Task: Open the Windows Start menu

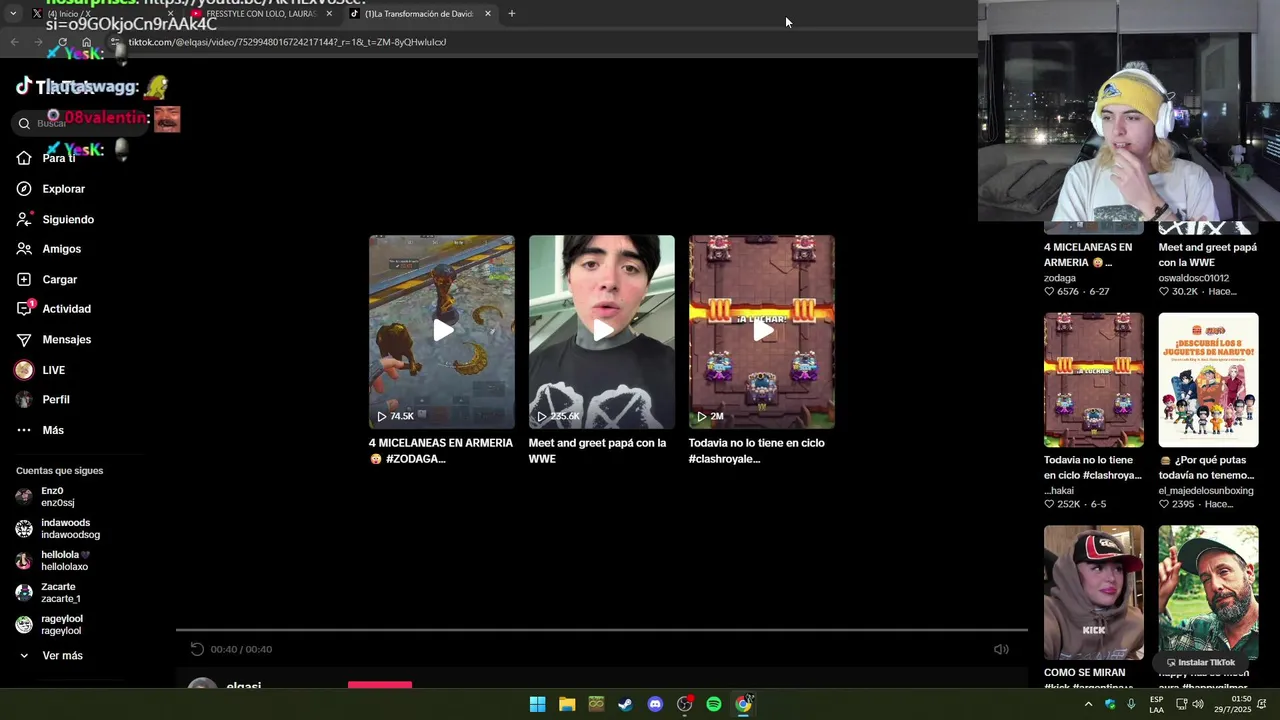Action: tap(537, 704)
